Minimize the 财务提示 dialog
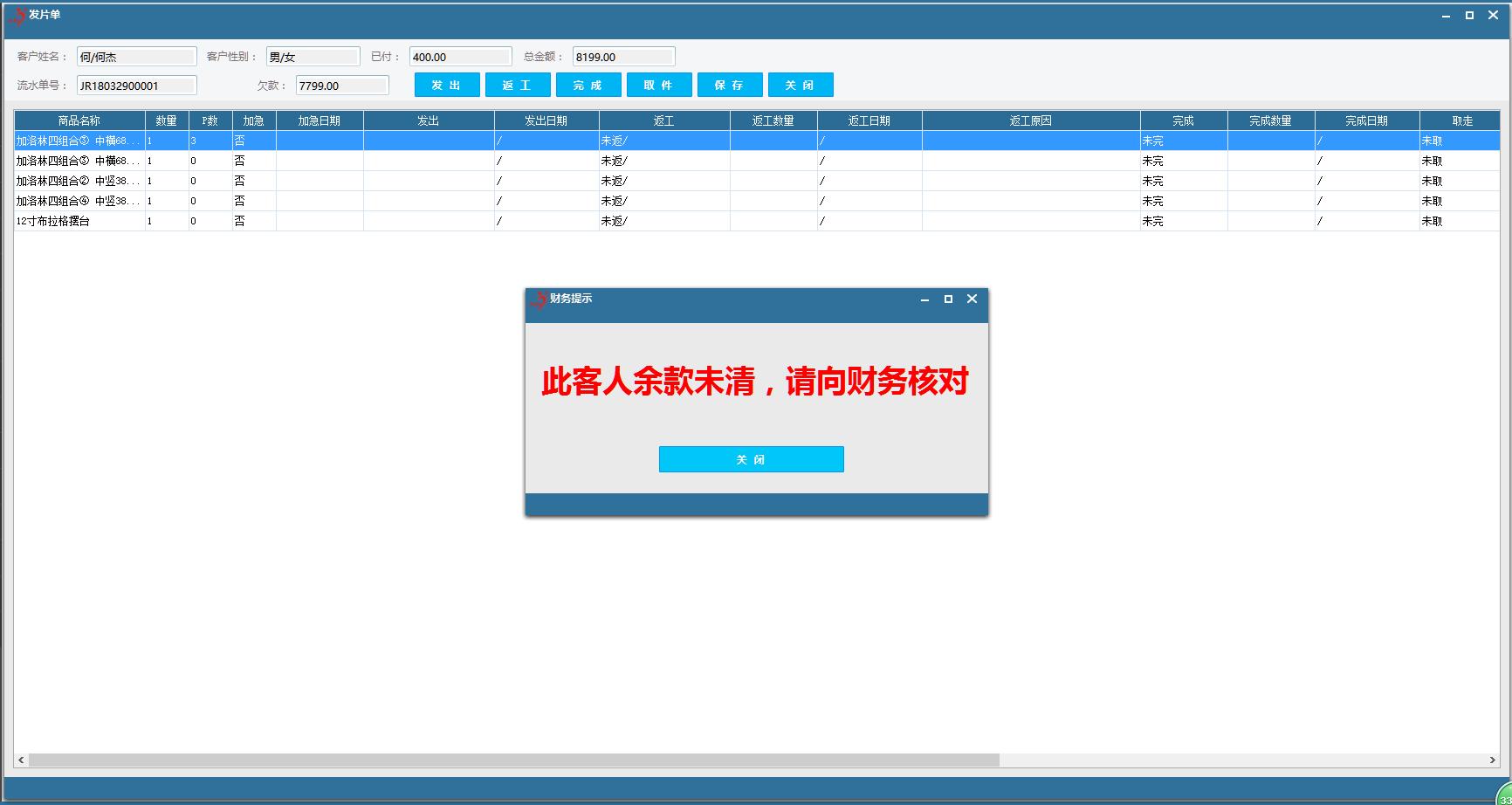 coord(923,299)
